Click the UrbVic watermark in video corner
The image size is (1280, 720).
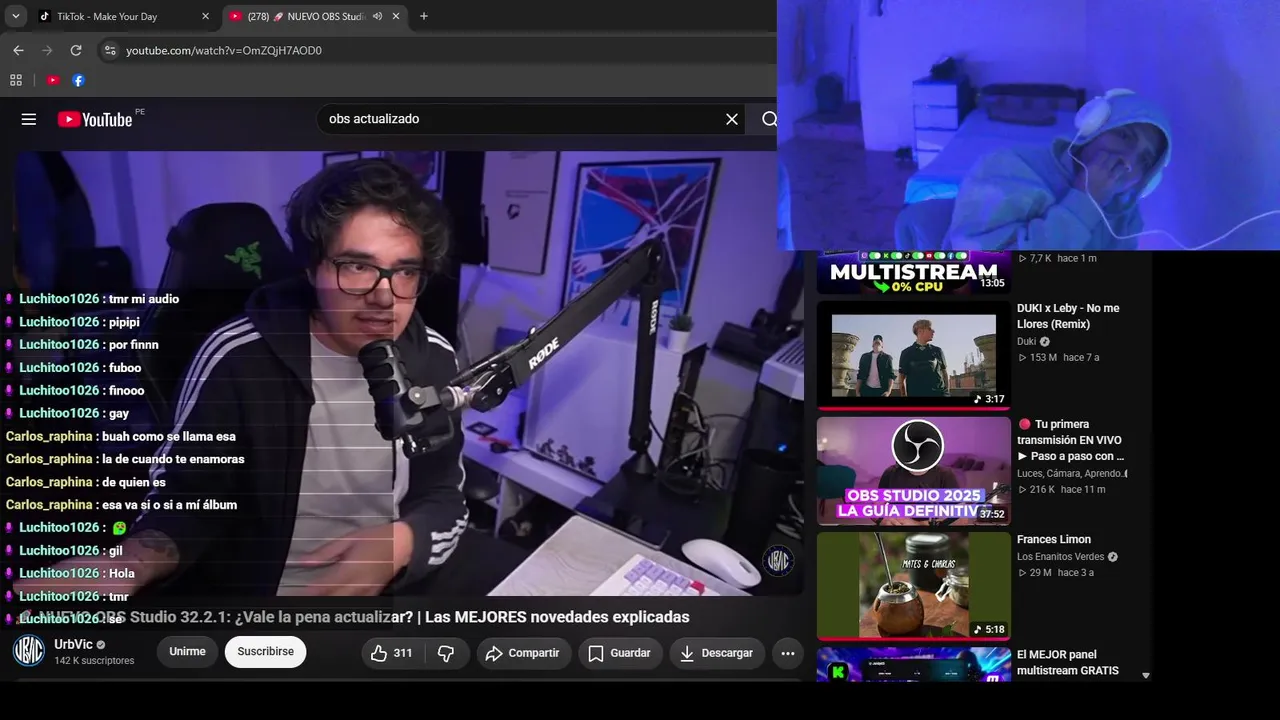tap(779, 561)
